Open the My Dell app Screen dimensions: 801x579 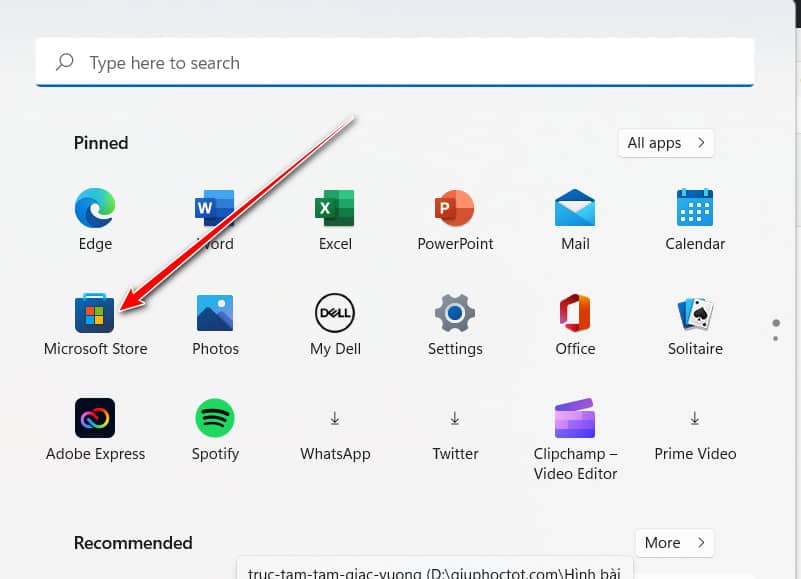335,313
